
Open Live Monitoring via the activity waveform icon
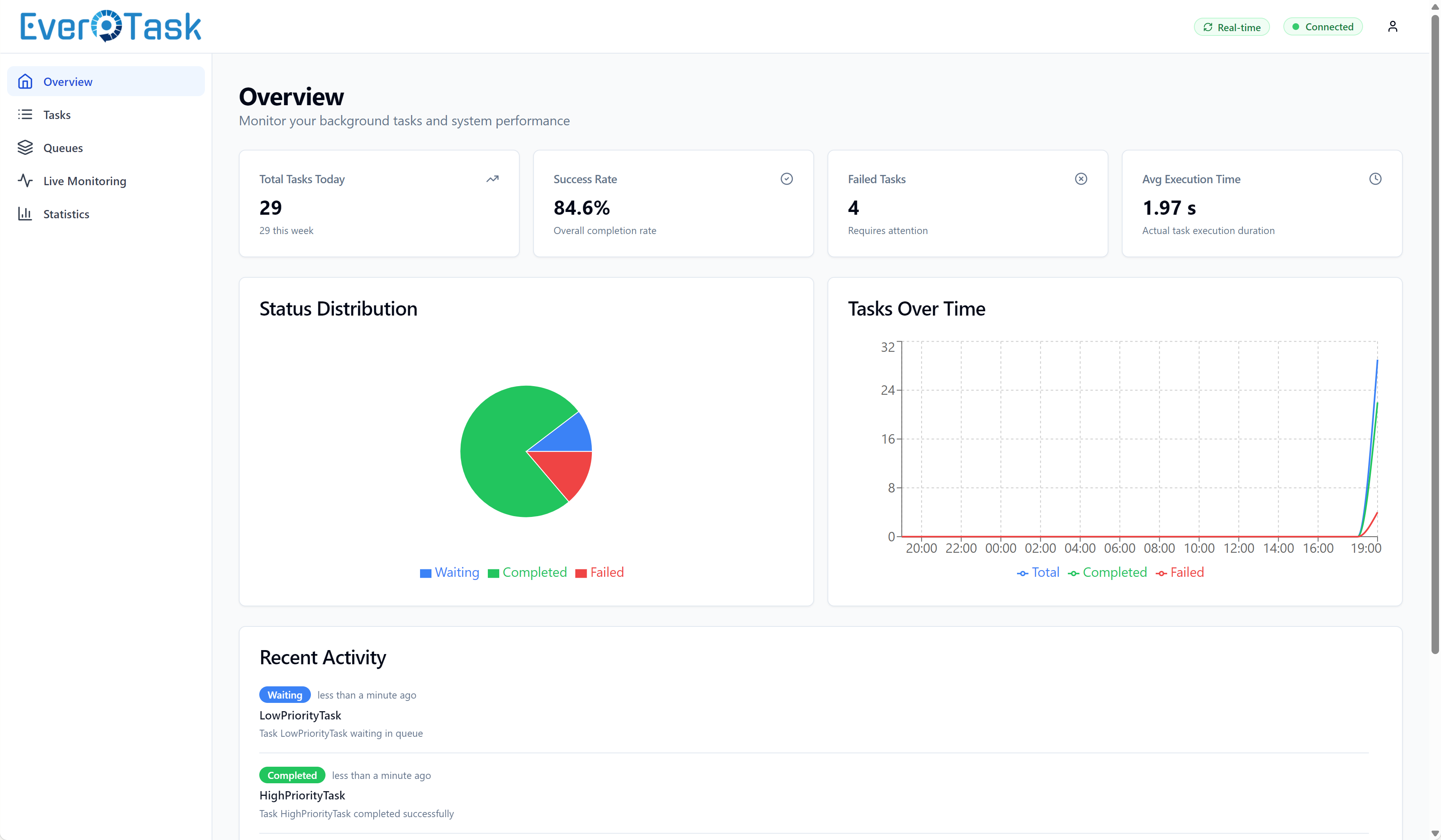click(x=25, y=181)
